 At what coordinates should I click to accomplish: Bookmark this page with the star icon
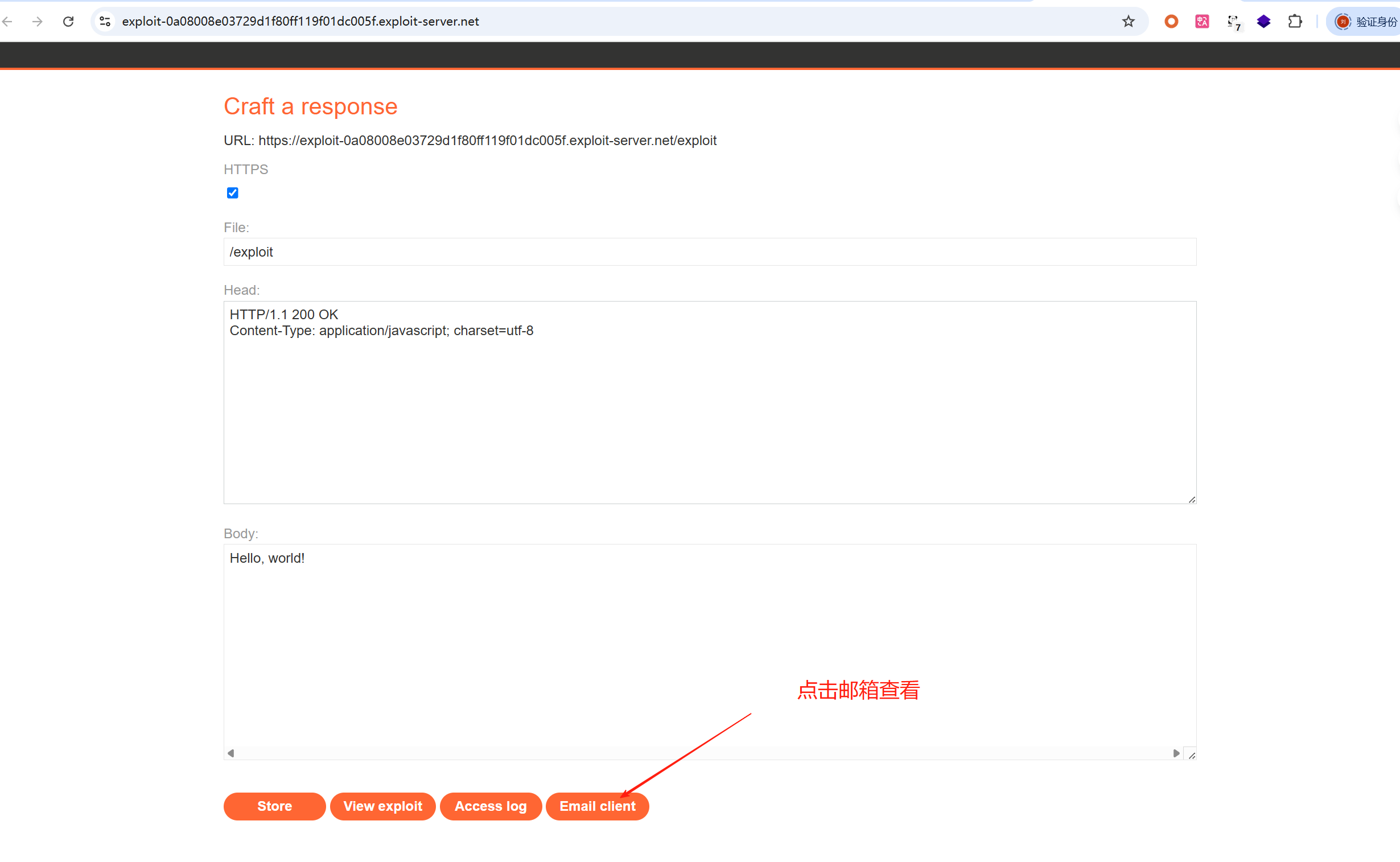(x=1128, y=22)
